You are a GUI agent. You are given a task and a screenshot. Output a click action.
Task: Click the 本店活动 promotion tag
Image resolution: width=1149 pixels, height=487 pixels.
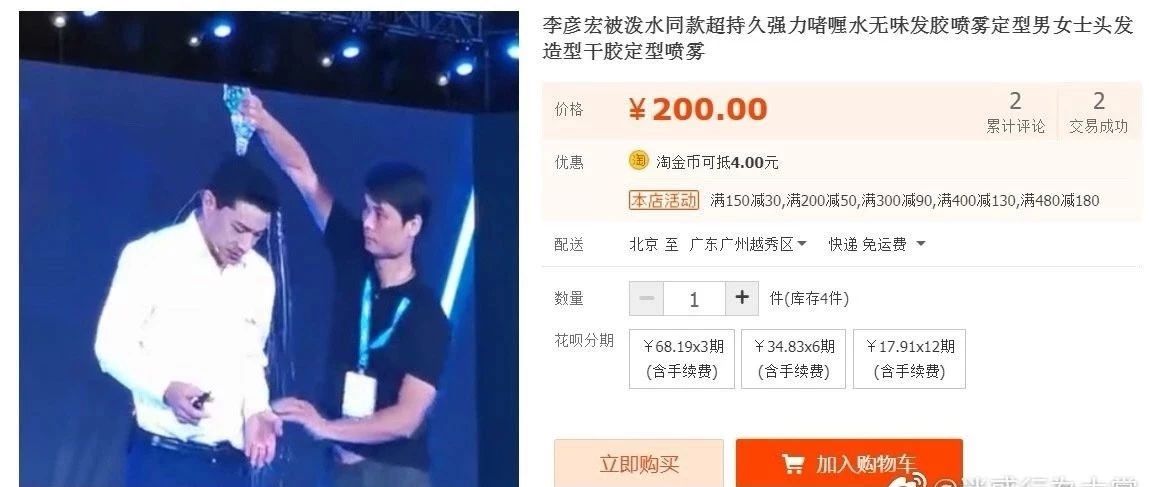tap(664, 200)
